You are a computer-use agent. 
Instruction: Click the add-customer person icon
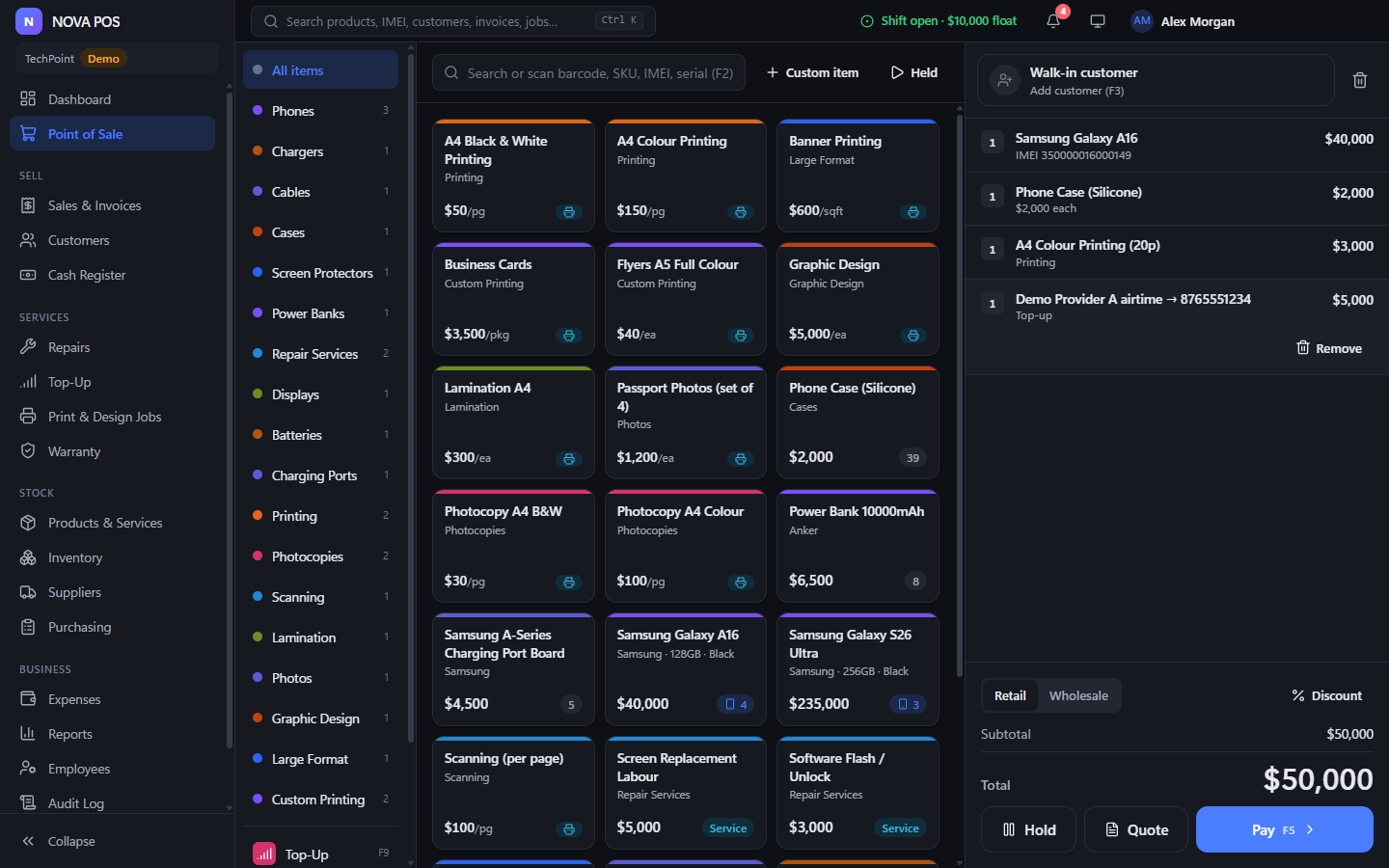1004,80
